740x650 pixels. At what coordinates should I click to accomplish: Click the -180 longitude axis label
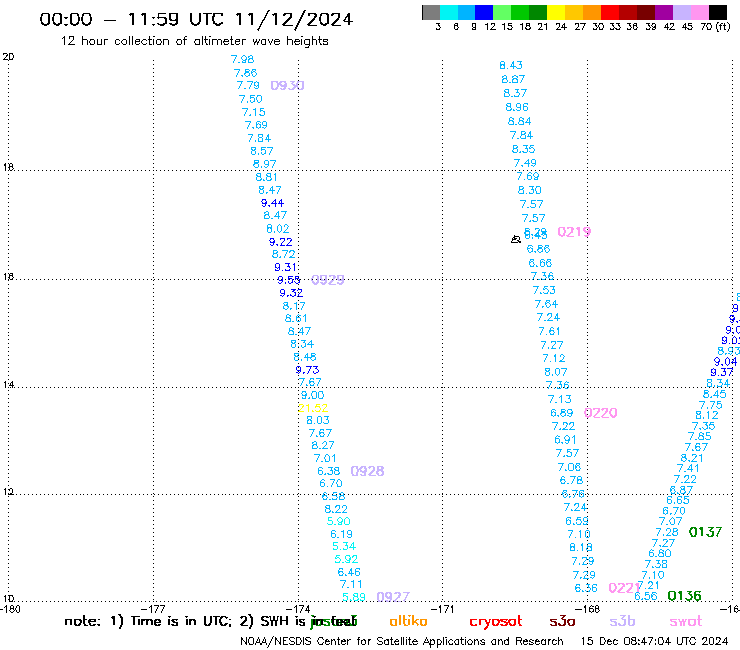pyautogui.click(x=10, y=609)
